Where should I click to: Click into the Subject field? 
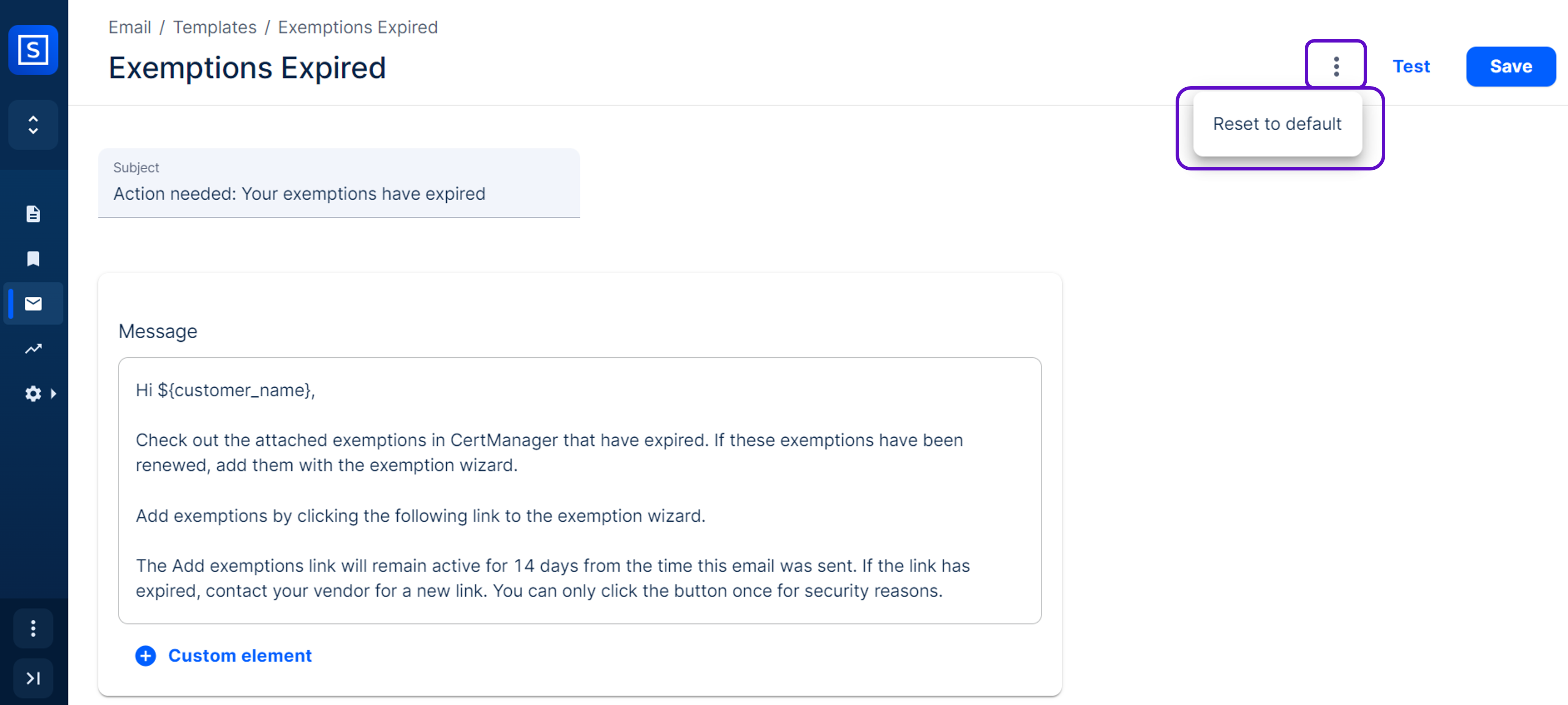(338, 194)
